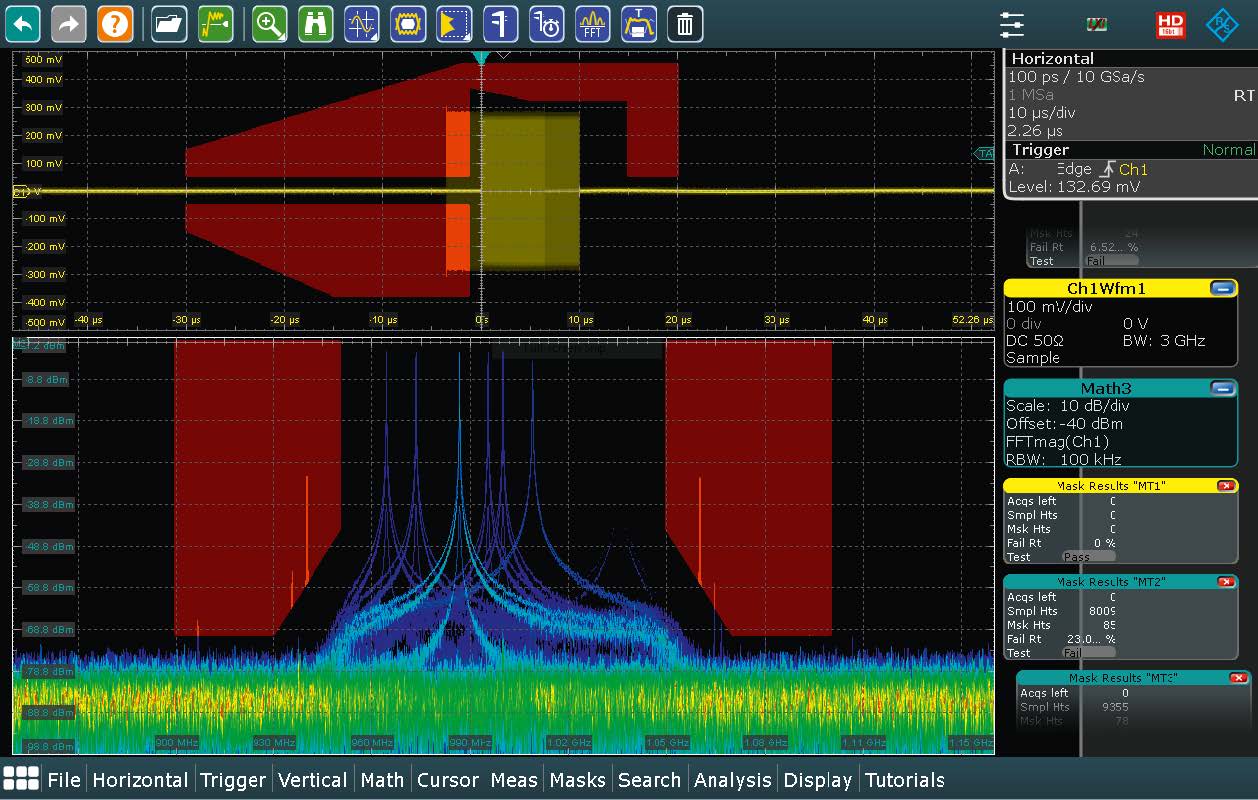
Task: Select the Zoom magnifier tool
Action: (x=269, y=24)
